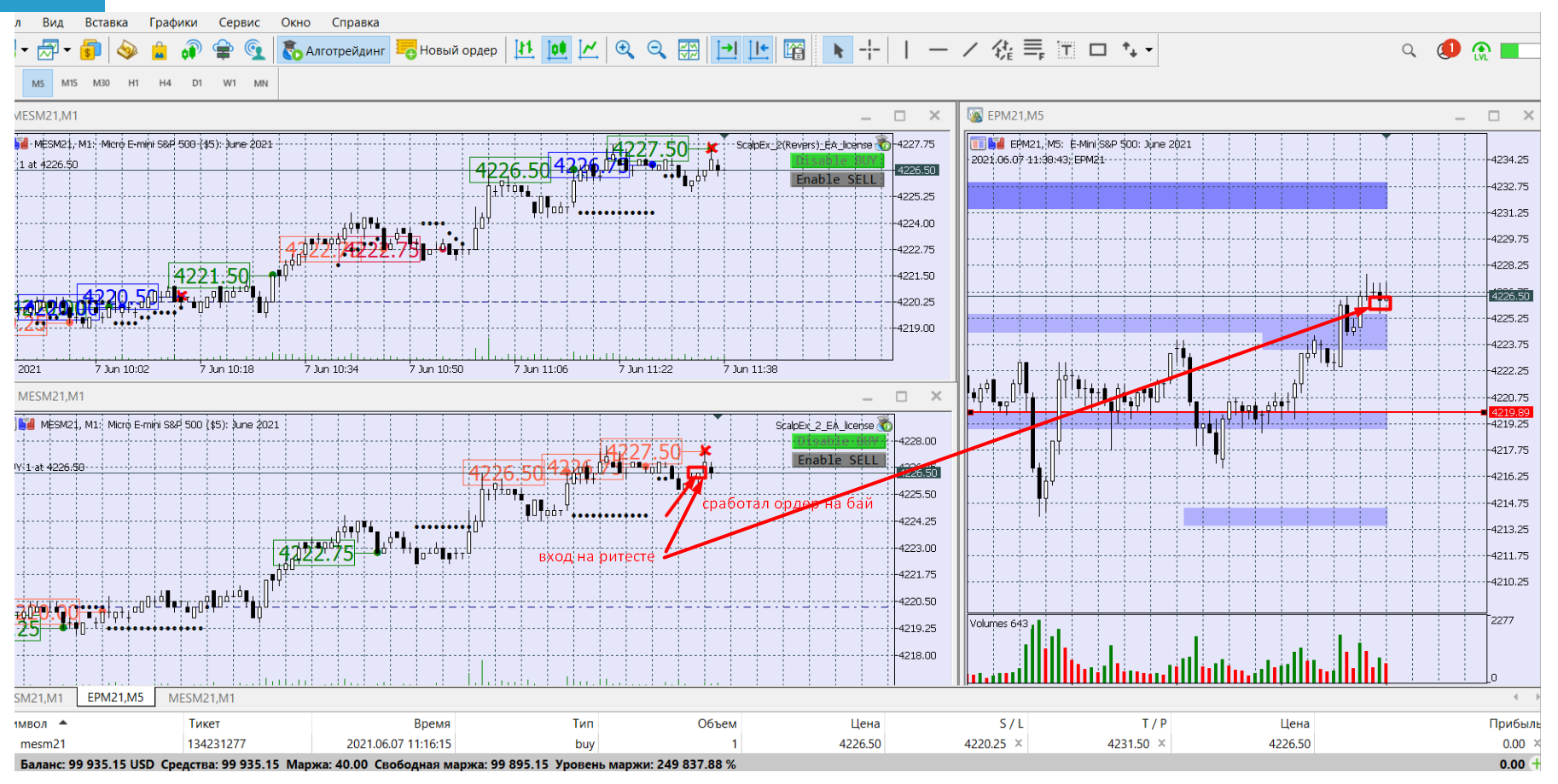
Task: Draw a horizontal line on chart
Action: click(938, 50)
